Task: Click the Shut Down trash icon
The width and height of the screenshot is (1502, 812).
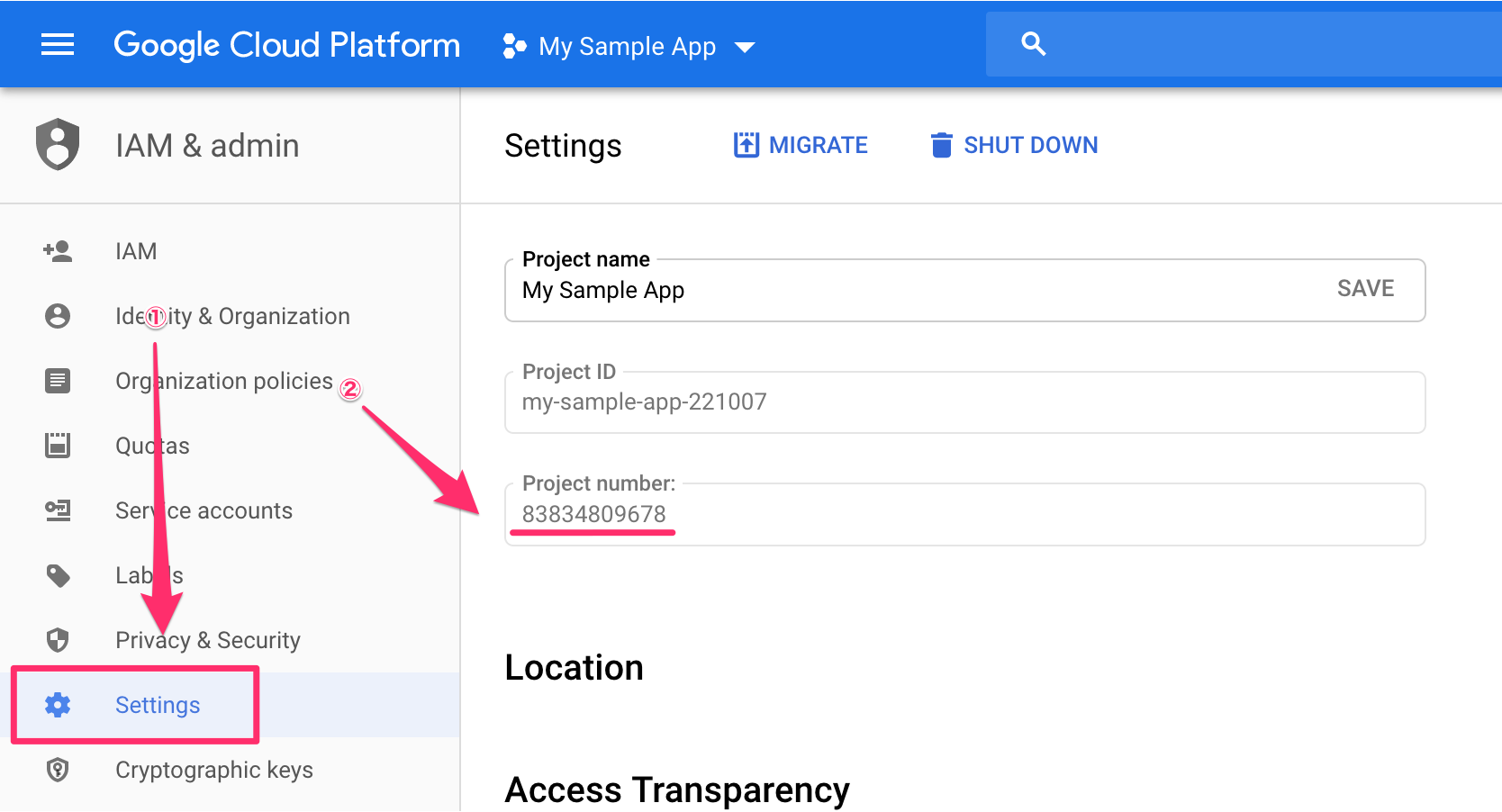Action: click(941, 145)
